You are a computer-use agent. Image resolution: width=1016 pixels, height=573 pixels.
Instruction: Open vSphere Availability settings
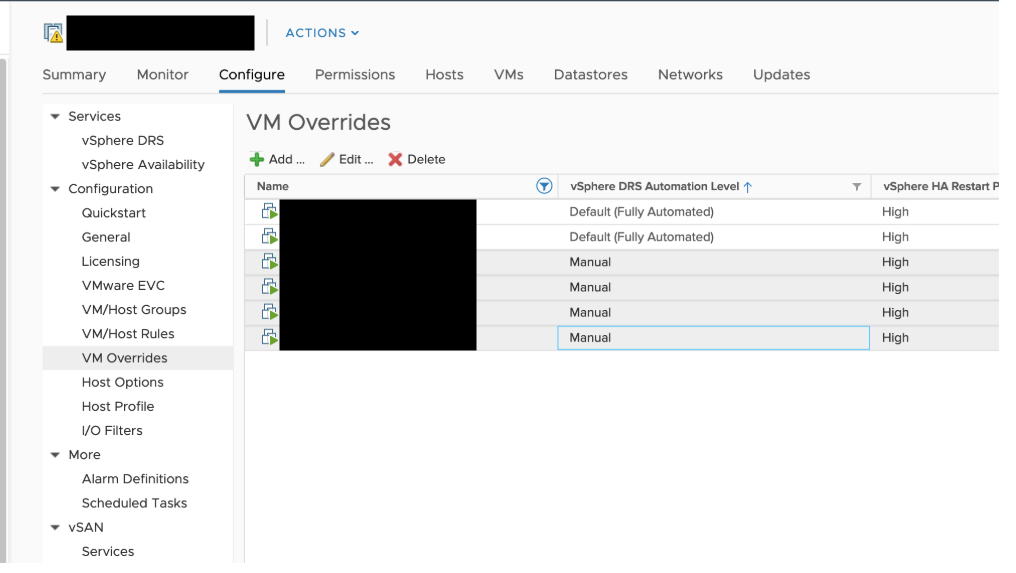[x=145, y=167]
